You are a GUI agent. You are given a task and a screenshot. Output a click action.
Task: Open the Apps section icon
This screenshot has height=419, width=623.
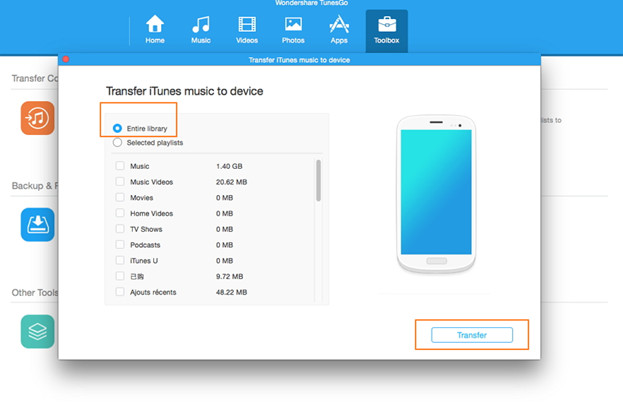pos(339,24)
